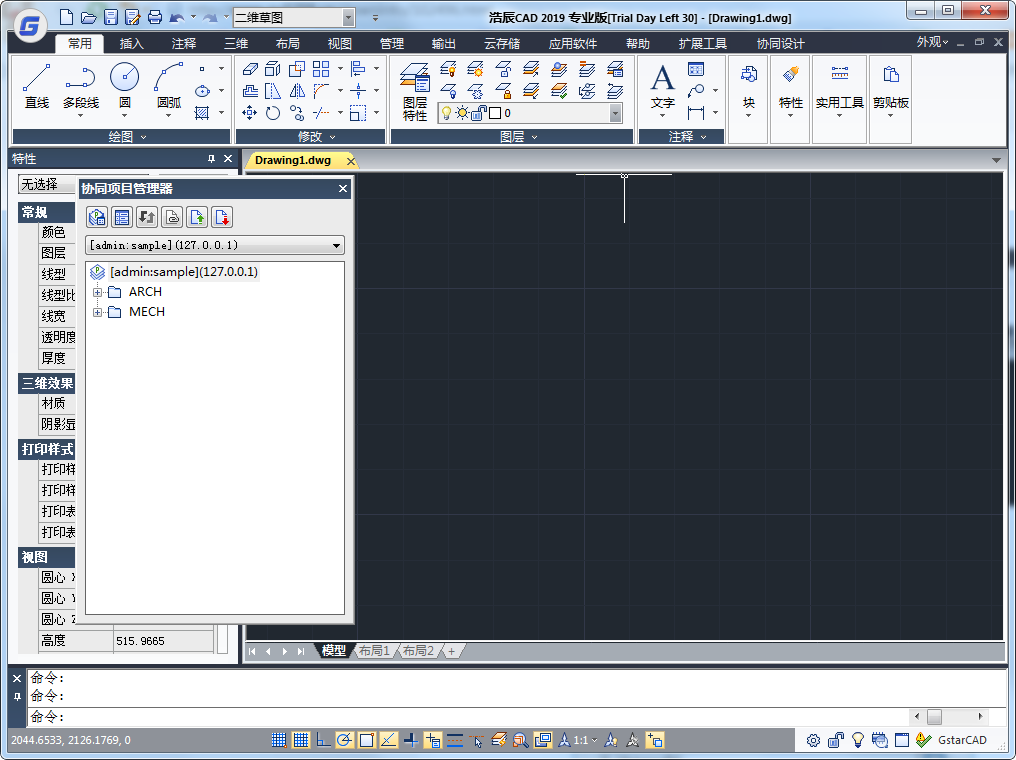
Task: Select the Circle (圆) tool
Action: pyautogui.click(x=124, y=86)
